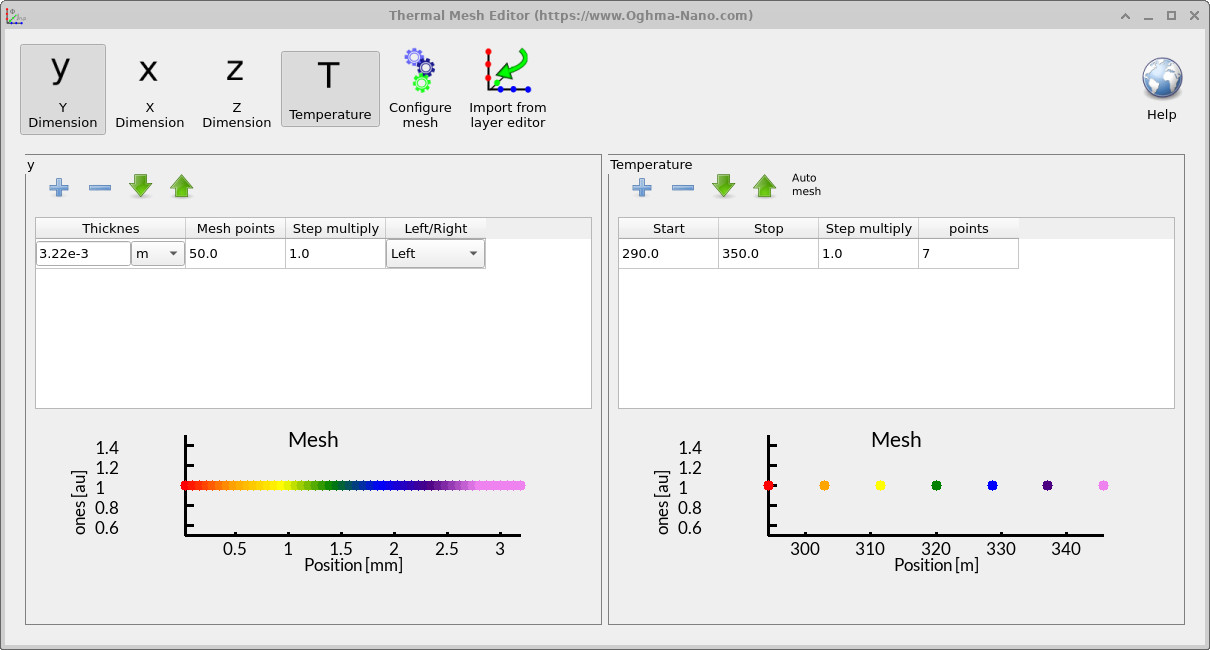The image size is (1210, 650).
Task: Select the Thicknes column header
Action: [x=110, y=228]
